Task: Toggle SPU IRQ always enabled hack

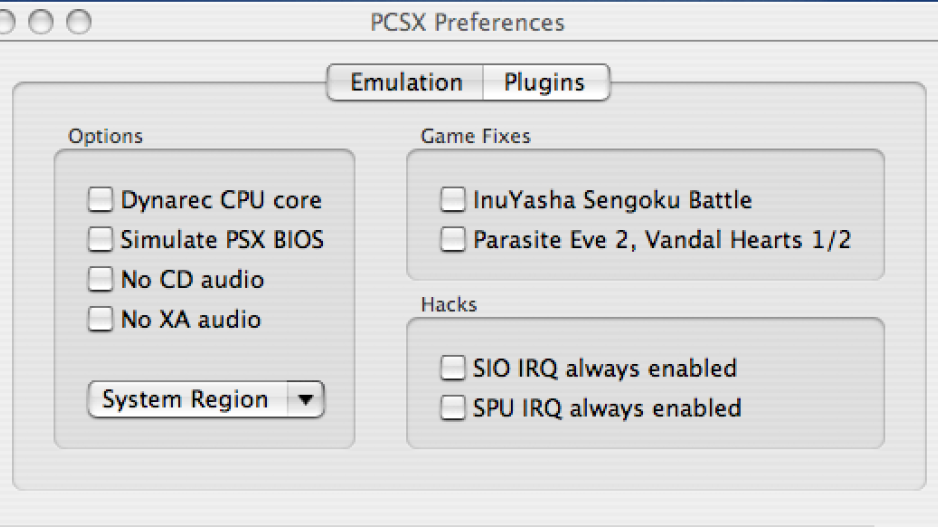Action: [453, 408]
